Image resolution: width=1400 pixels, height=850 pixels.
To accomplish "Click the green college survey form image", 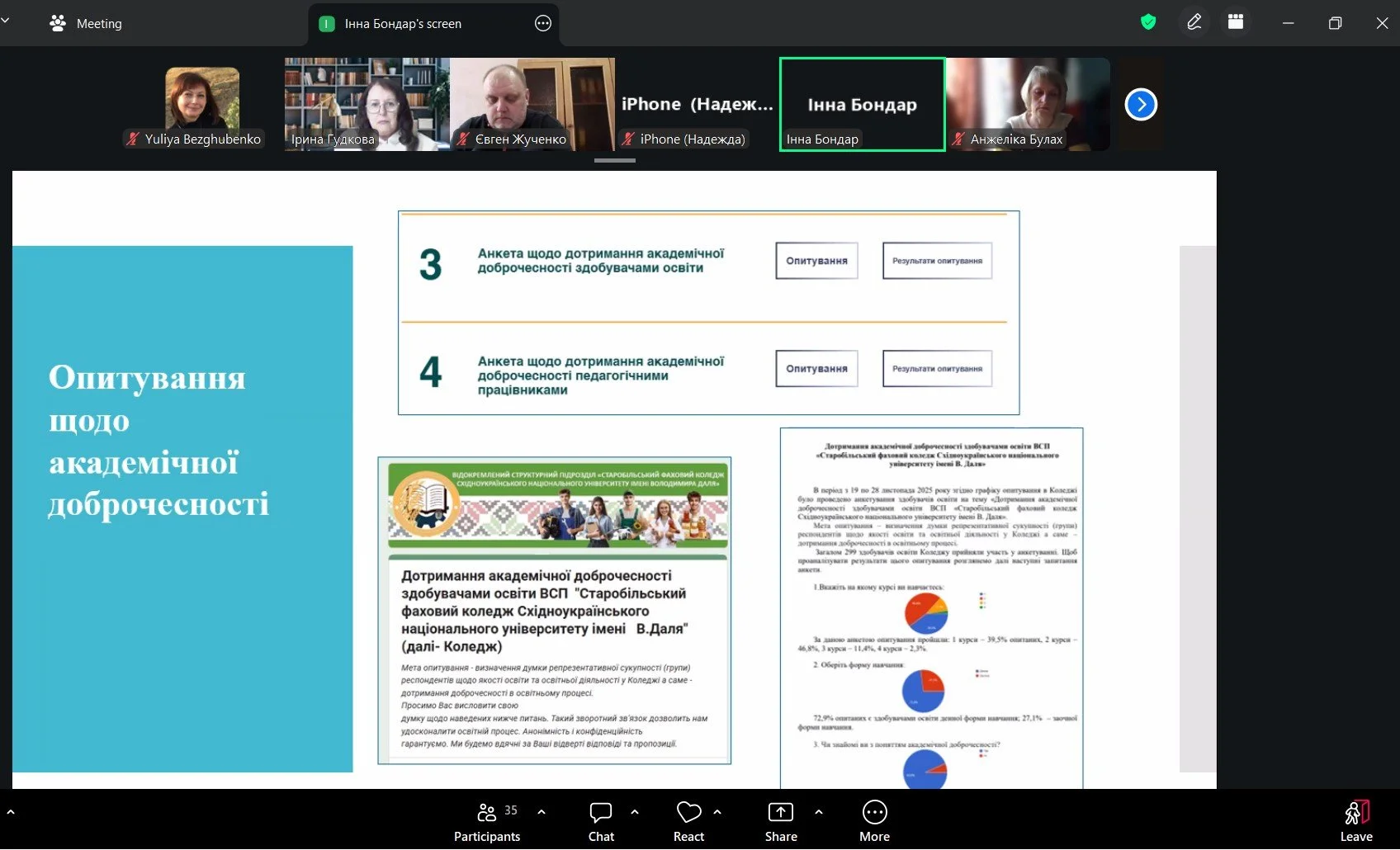I will (x=555, y=611).
